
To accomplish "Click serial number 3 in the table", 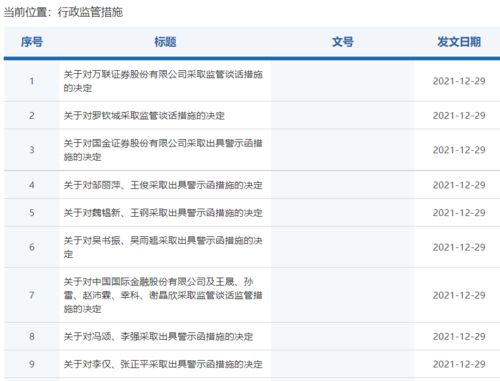I will coord(32,150).
